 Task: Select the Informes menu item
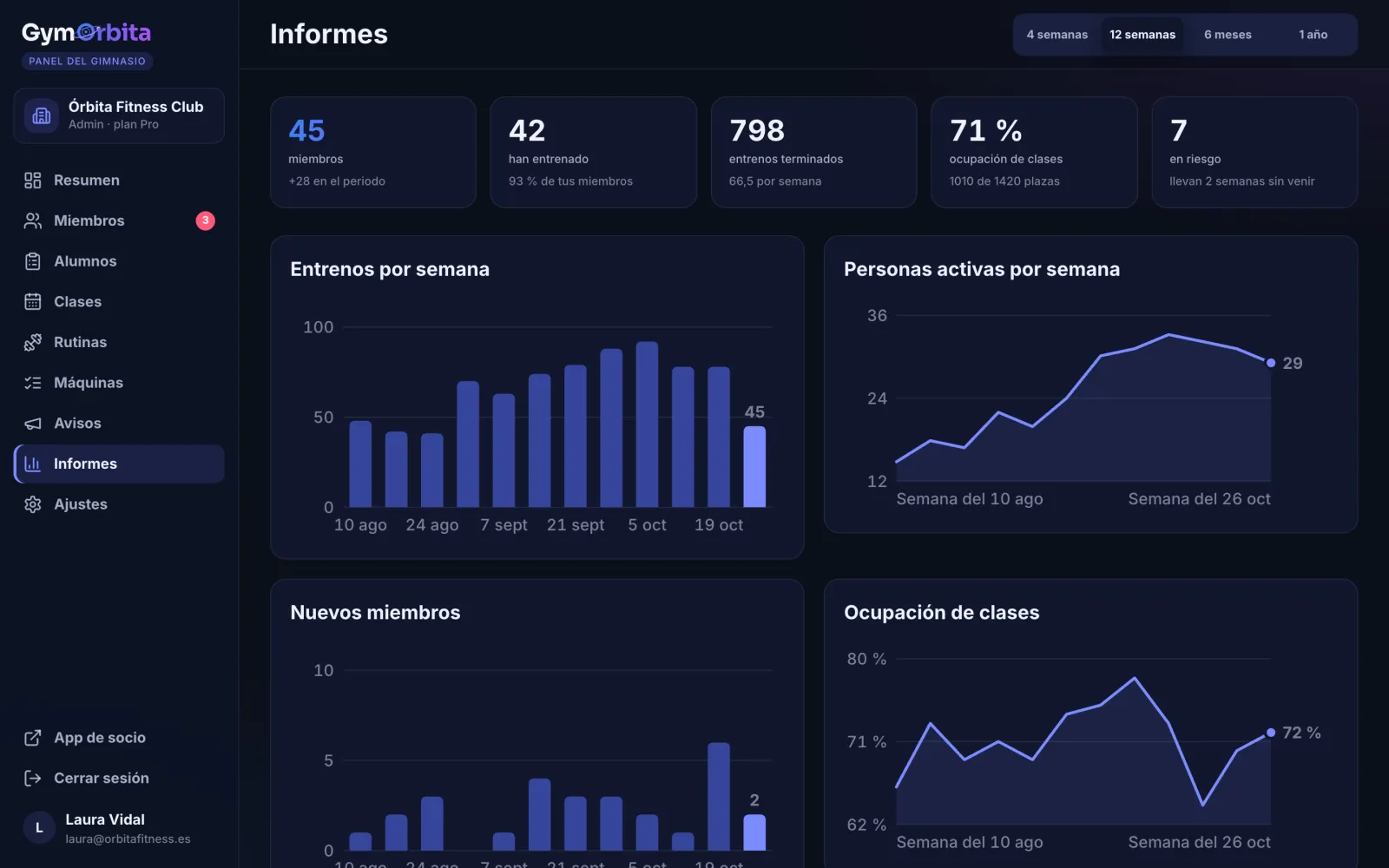119,464
